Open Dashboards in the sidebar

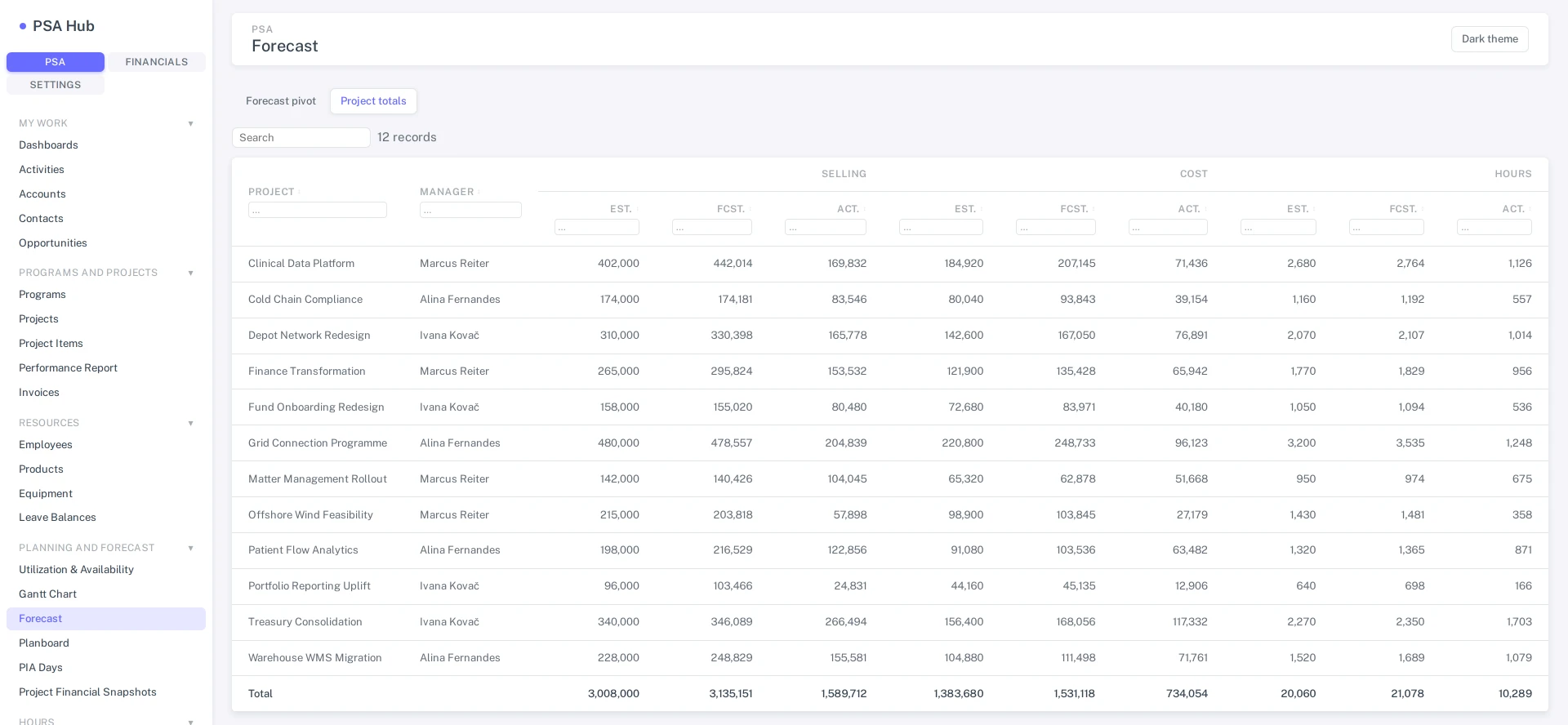106,145
